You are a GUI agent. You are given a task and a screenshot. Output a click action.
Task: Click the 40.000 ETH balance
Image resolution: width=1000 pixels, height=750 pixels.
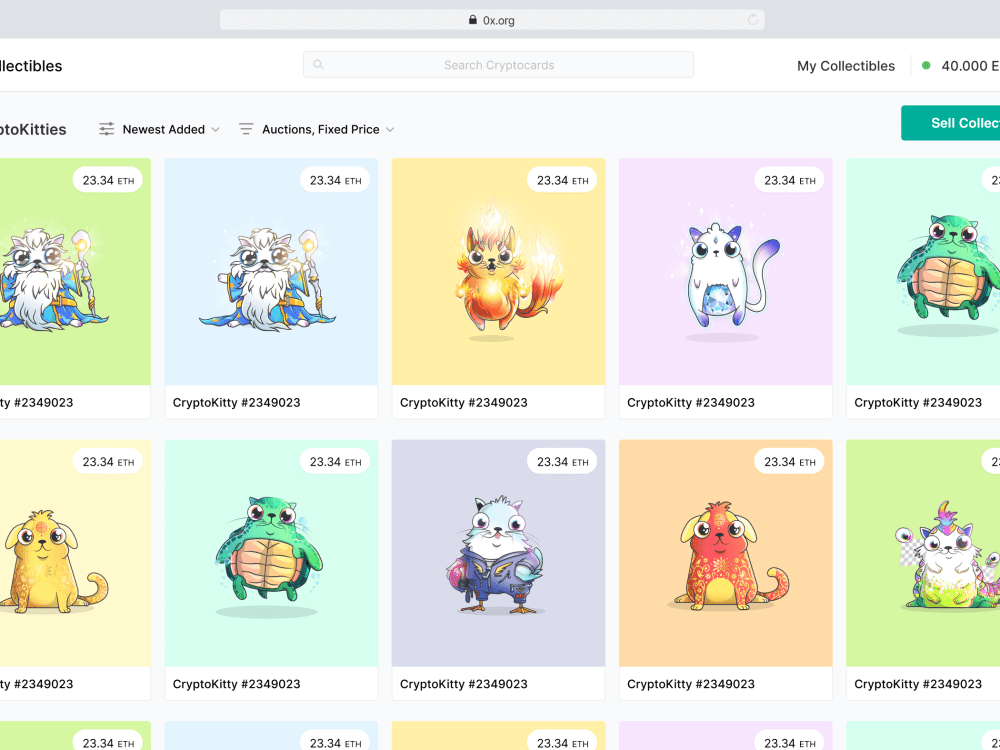tap(970, 66)
